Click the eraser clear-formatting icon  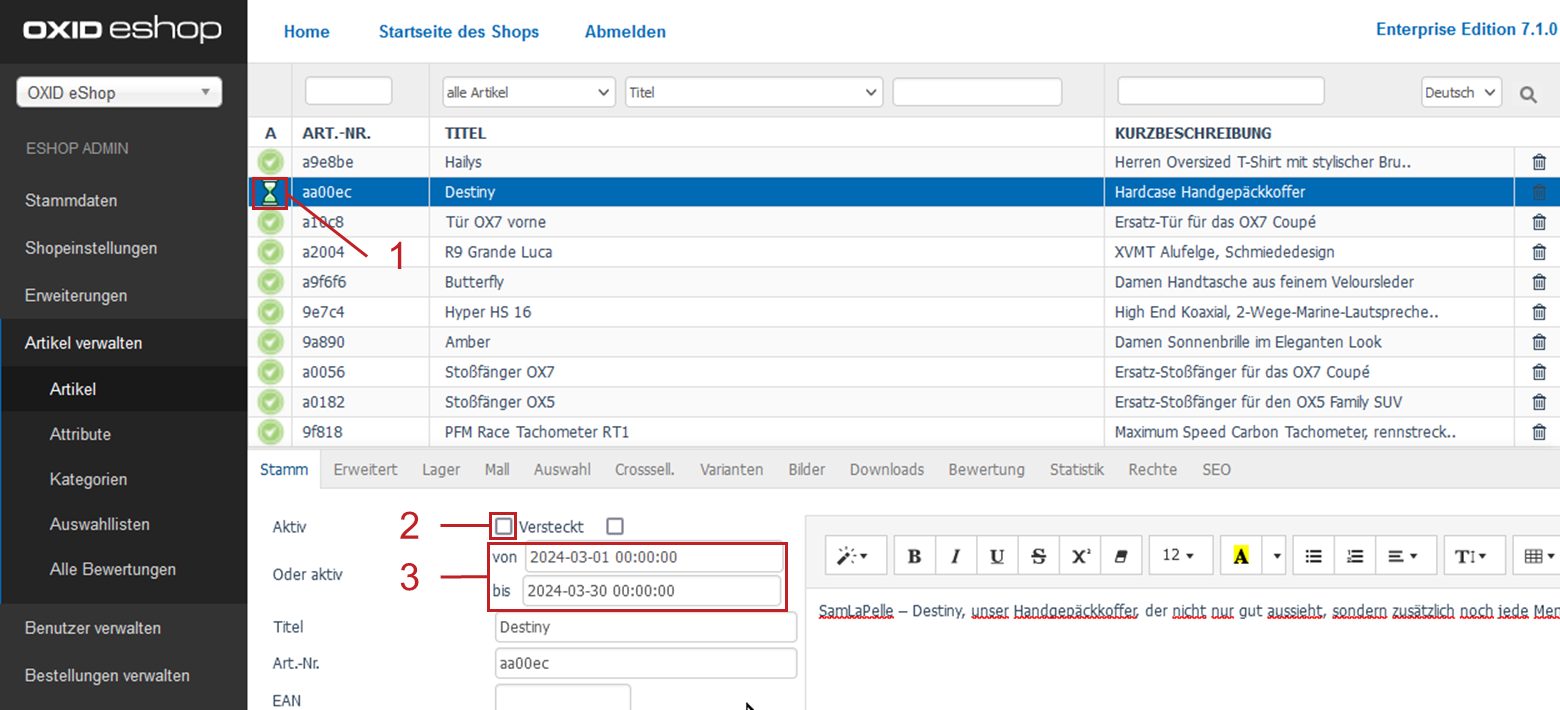tap(1121, 556)
